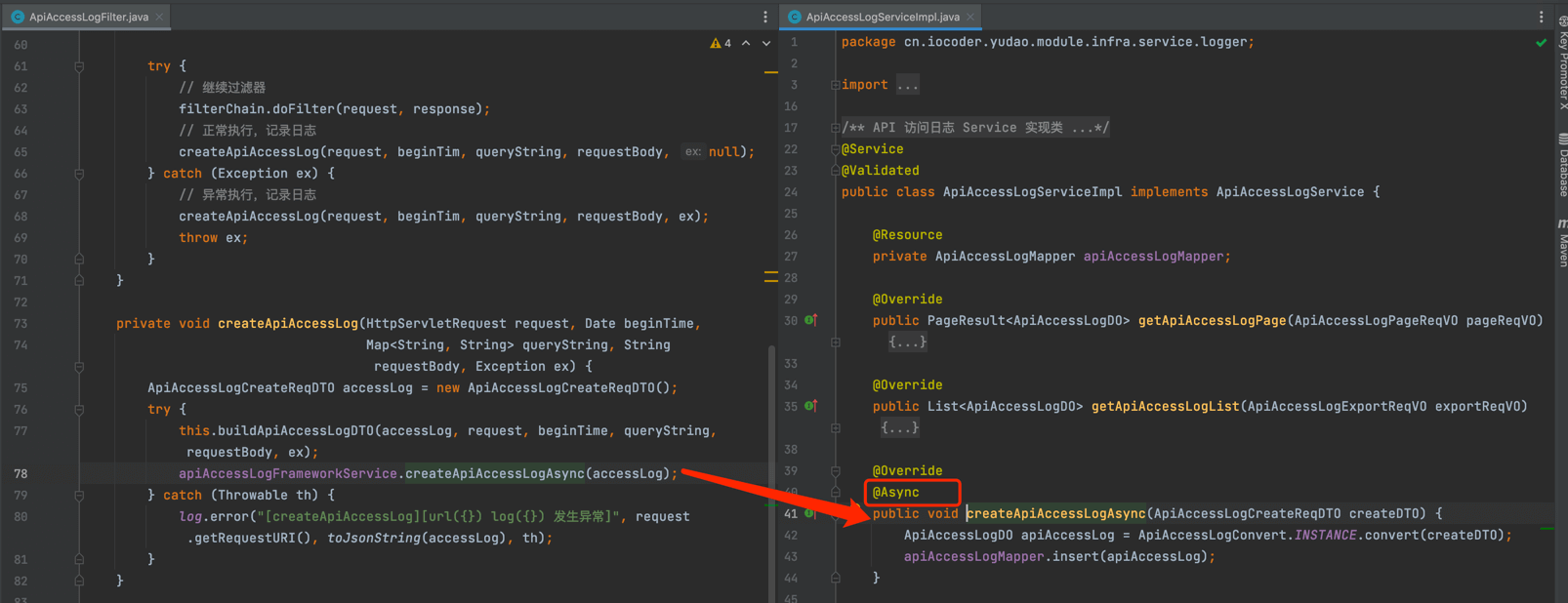Expand the folded getApiAccessLogList method body

pyautogui.click(x=899, y=428)
